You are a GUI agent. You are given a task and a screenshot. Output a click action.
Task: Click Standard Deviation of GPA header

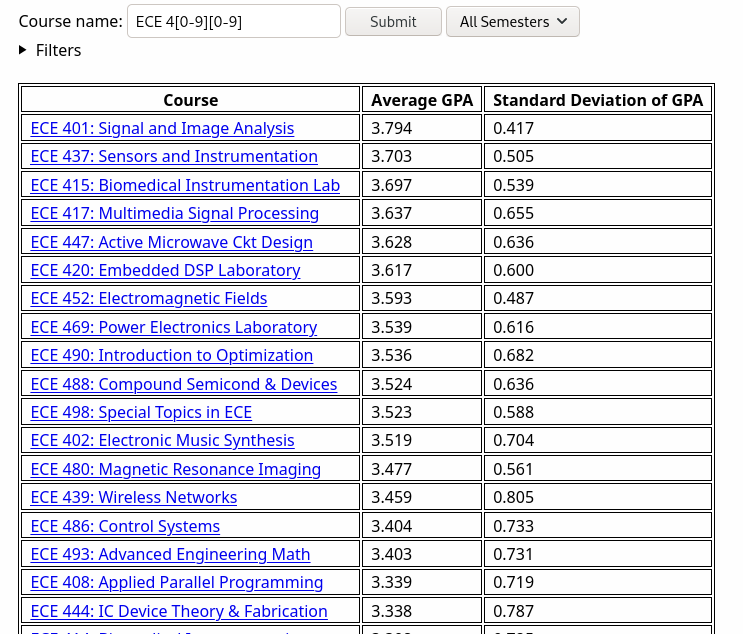click(x=598, y=100)
